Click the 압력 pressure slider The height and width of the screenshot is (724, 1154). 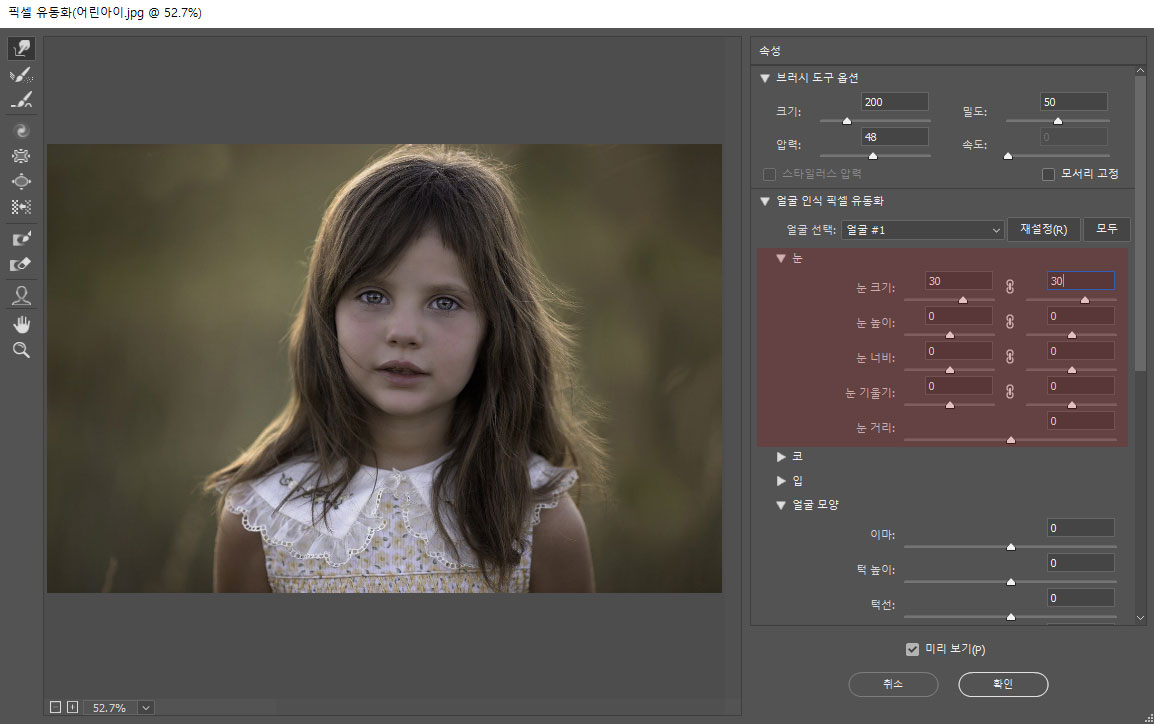[x=875, y=156]
